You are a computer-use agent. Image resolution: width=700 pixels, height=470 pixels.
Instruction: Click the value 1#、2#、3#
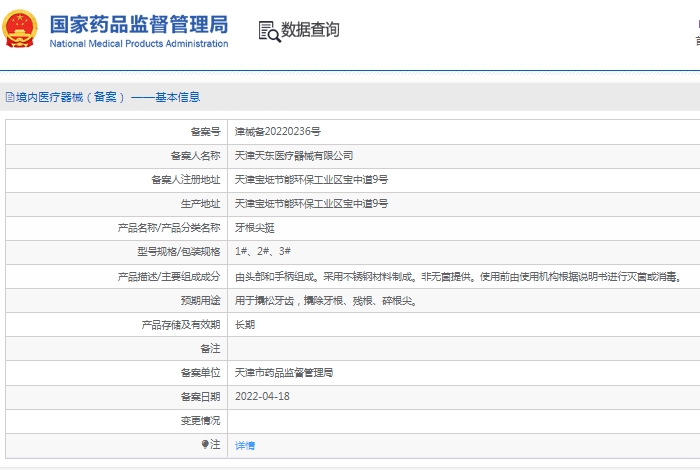263,251
